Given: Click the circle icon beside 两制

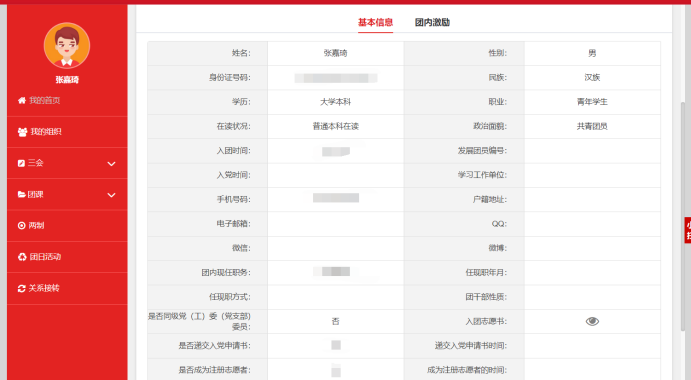Looking at the screenshot, I should [x=22, y=226].
